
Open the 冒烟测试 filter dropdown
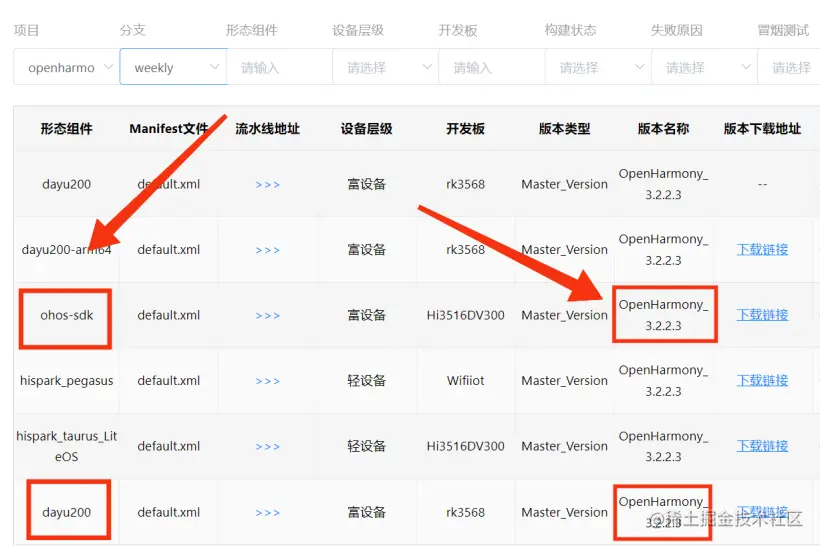(789, 67)
